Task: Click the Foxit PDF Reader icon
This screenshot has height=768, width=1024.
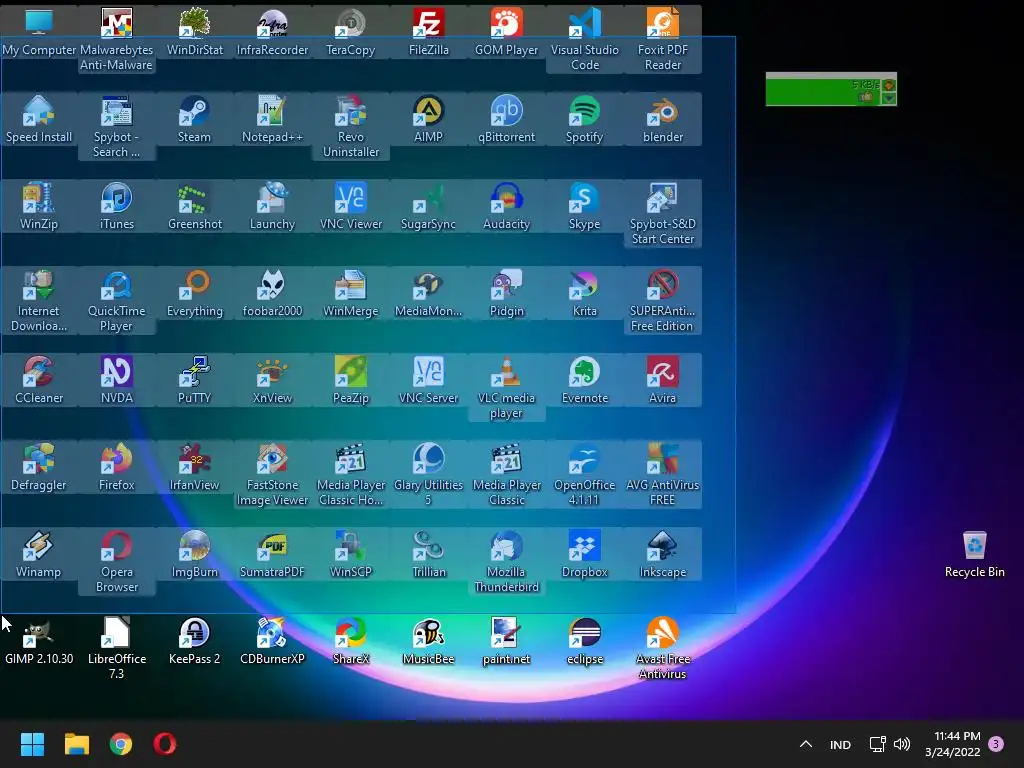Action: click(663, 39)
